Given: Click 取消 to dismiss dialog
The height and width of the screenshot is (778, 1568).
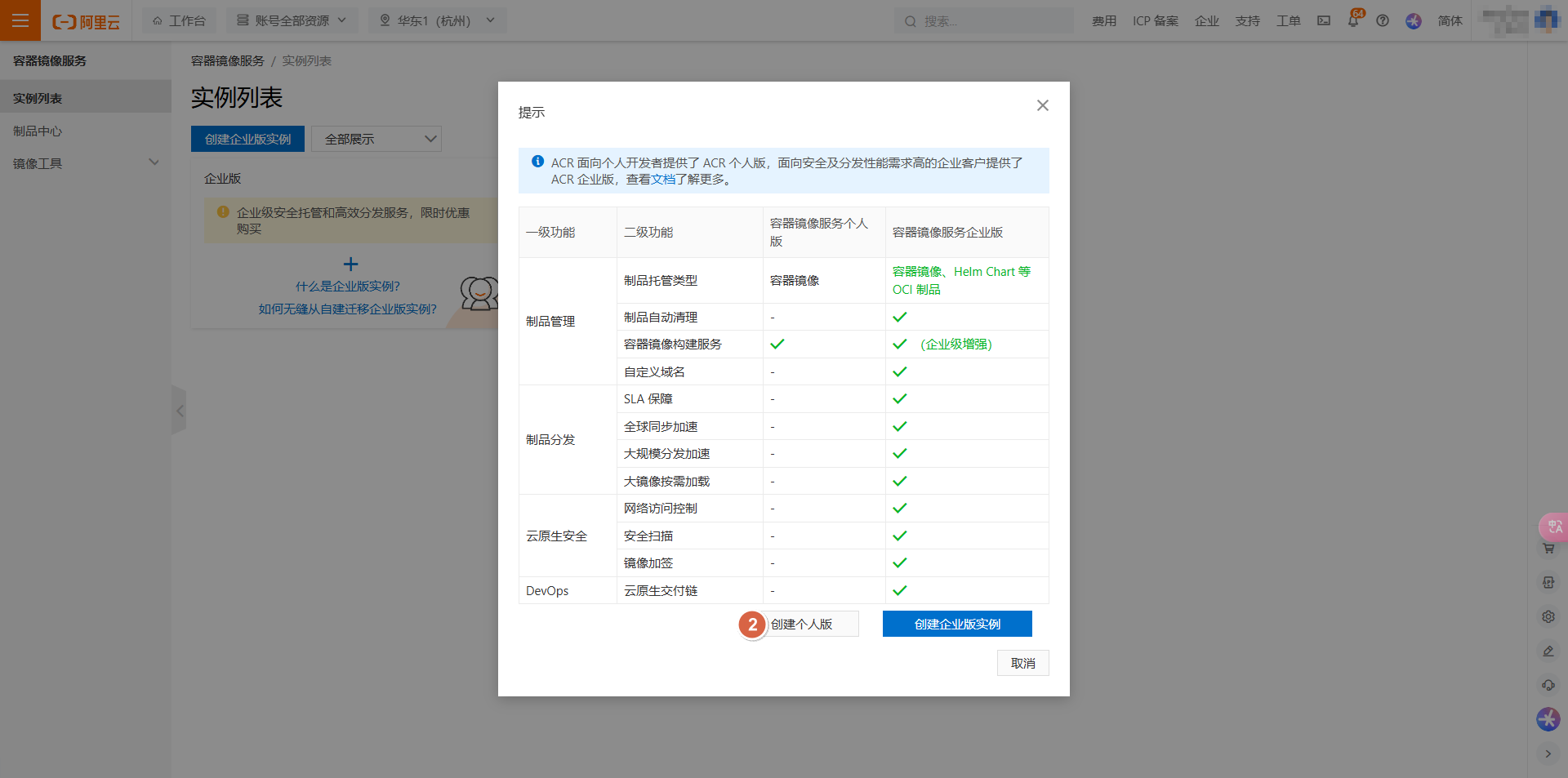Looking at the screenshot, I should coord(1023,663).
